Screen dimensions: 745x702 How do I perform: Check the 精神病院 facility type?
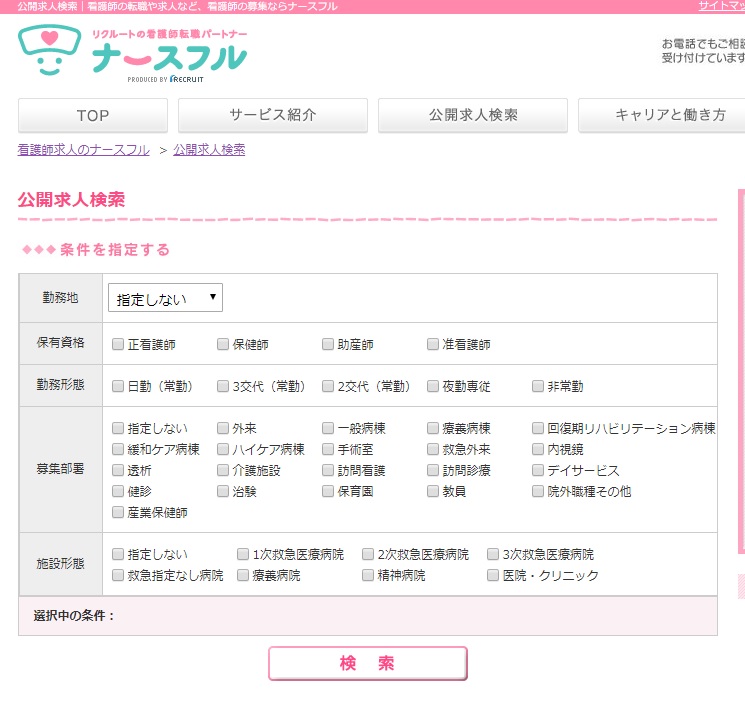click(x=368, y=575)
